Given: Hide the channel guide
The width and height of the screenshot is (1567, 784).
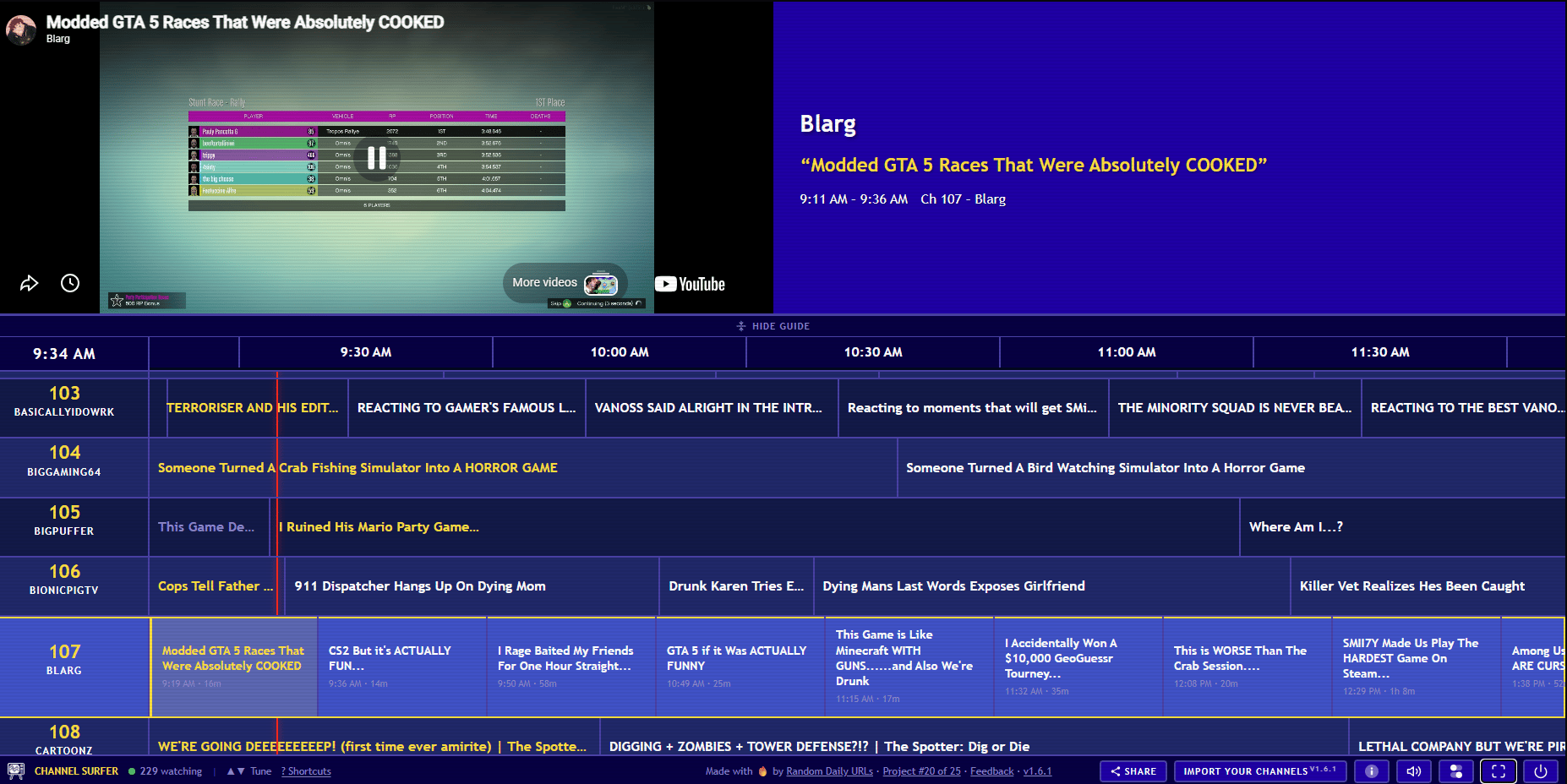Looking at the screenshot, I should coord(773,326).
